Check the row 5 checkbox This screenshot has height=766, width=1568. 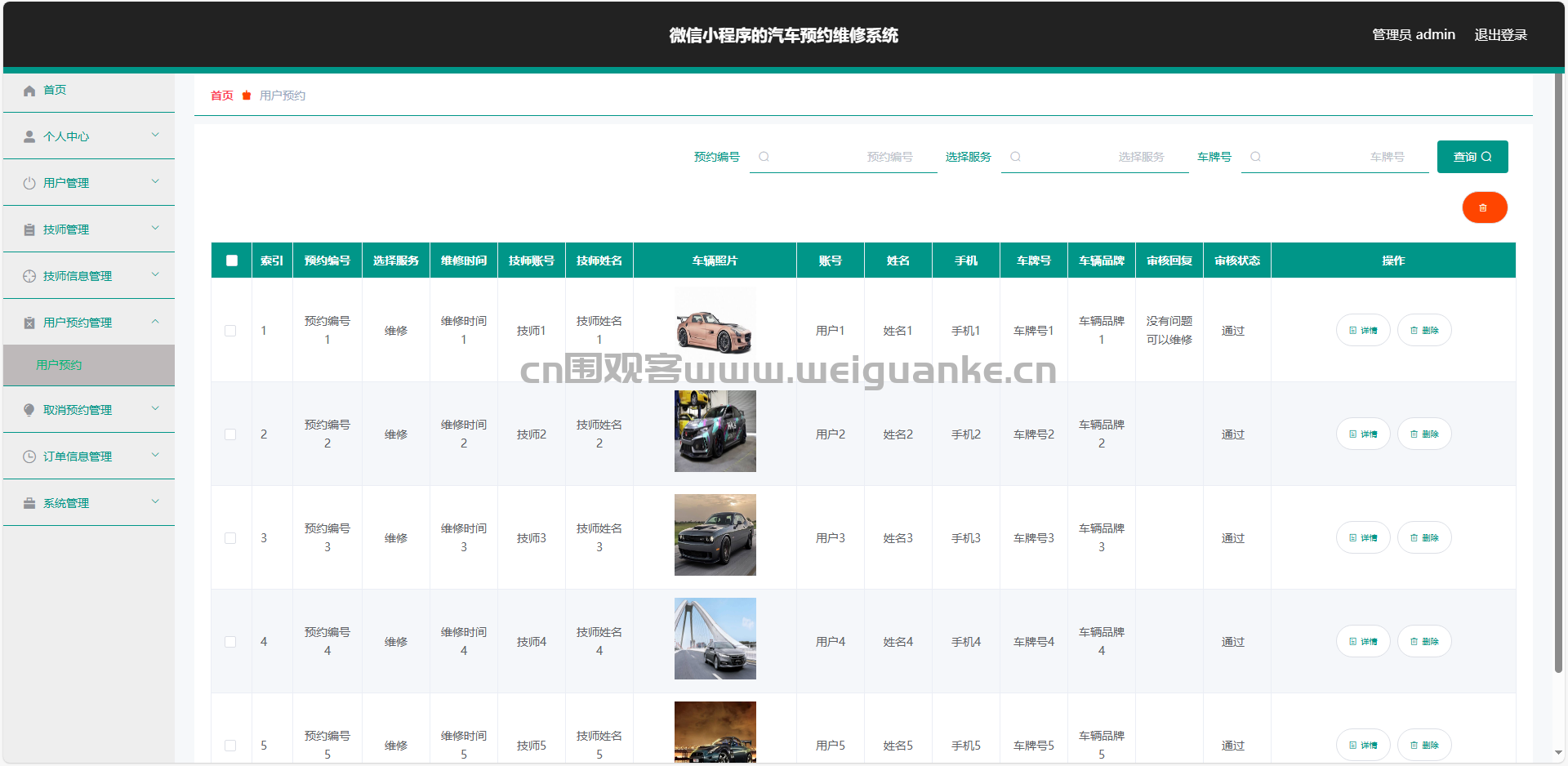point(230,746)
